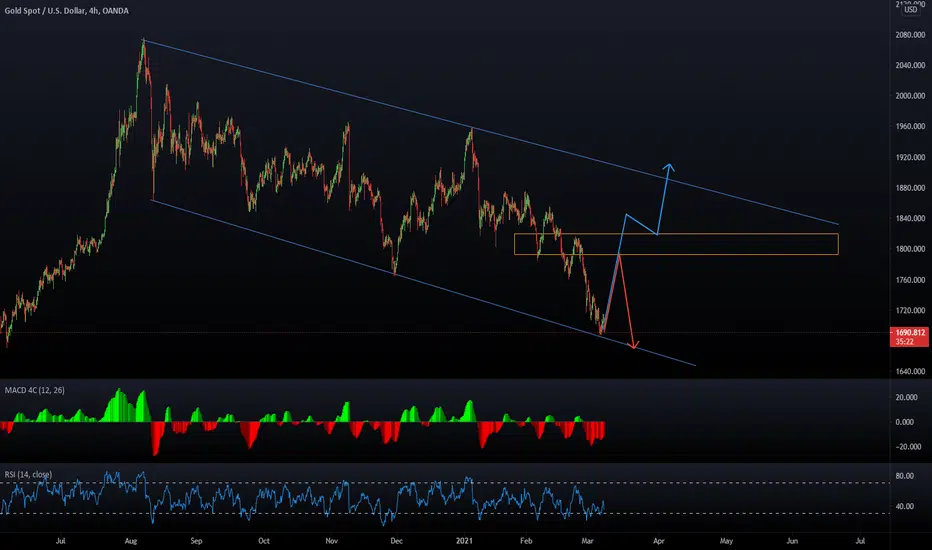
Task: Click the 1640.000 price axis label
Action: coord(910,372)
